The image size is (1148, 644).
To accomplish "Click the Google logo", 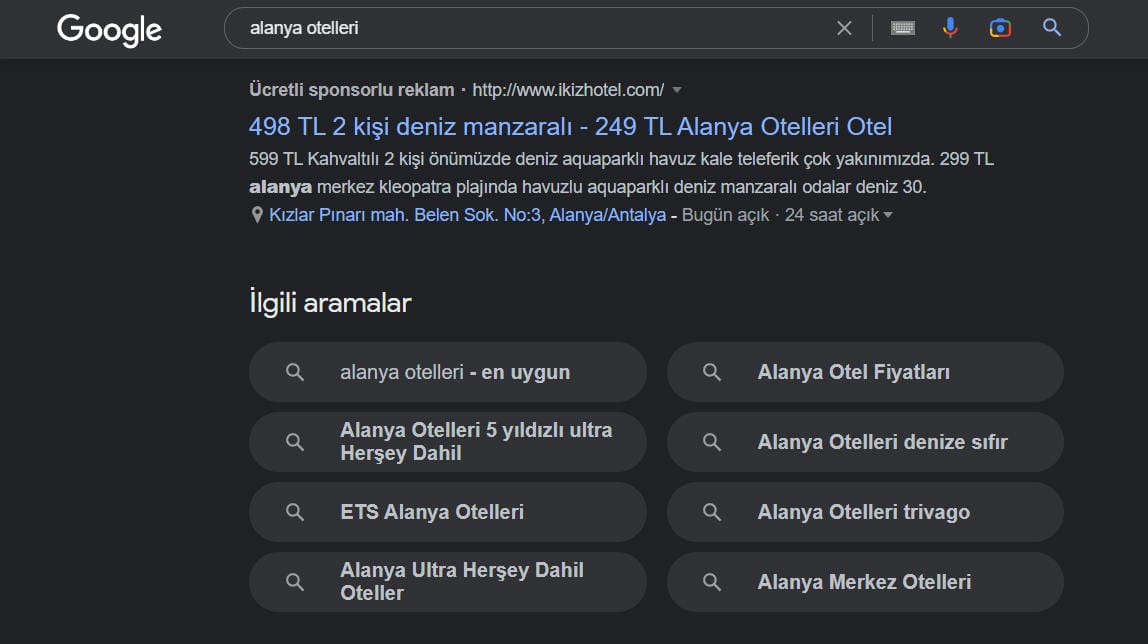I will [x=110, y=30].
